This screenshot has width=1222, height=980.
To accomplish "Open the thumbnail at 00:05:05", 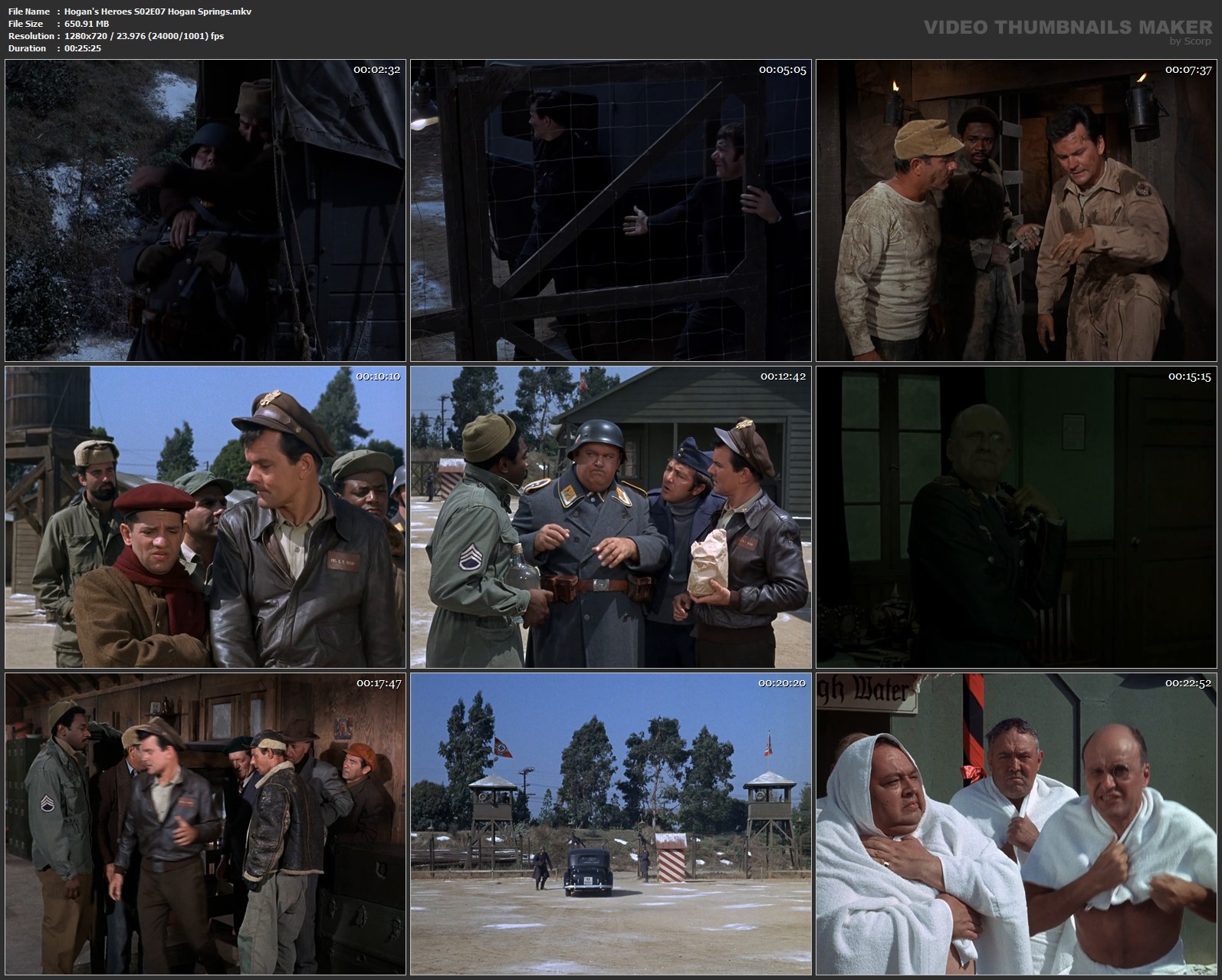I will coord(611,211).
